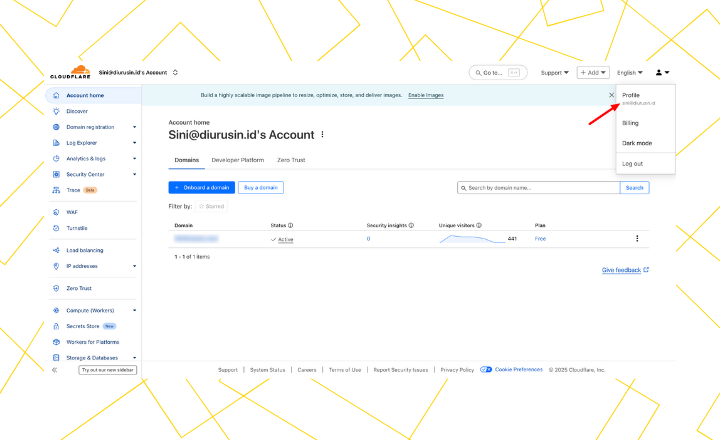The height and width of the screenshot is (440, 720).
Task: Click the Domain registration globe icon
Action: point(56,127)
